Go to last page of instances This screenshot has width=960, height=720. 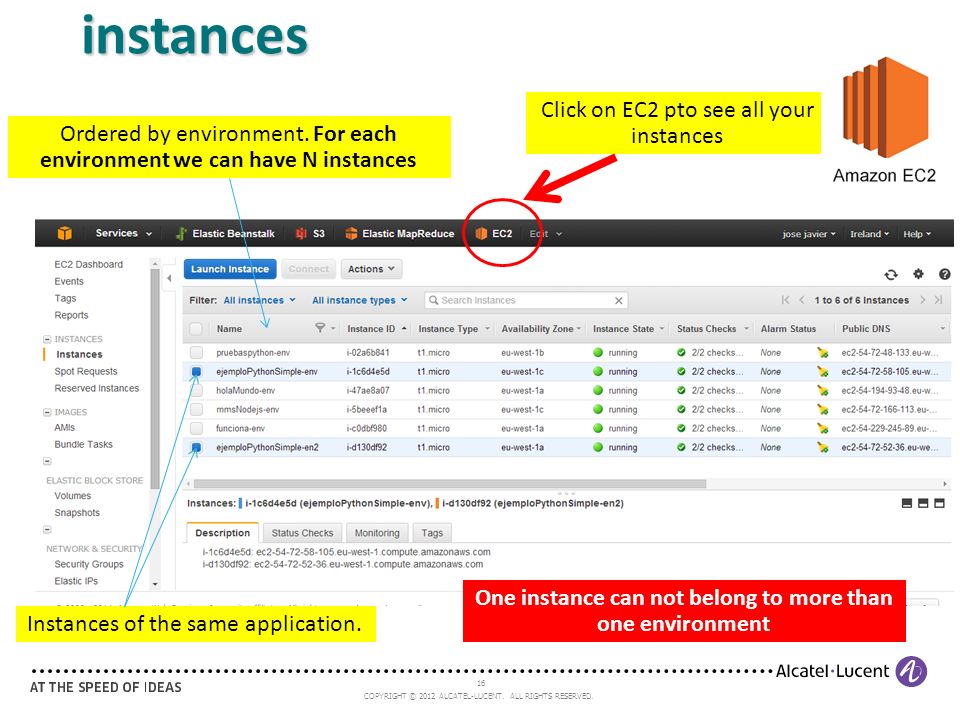coord(938,300)
